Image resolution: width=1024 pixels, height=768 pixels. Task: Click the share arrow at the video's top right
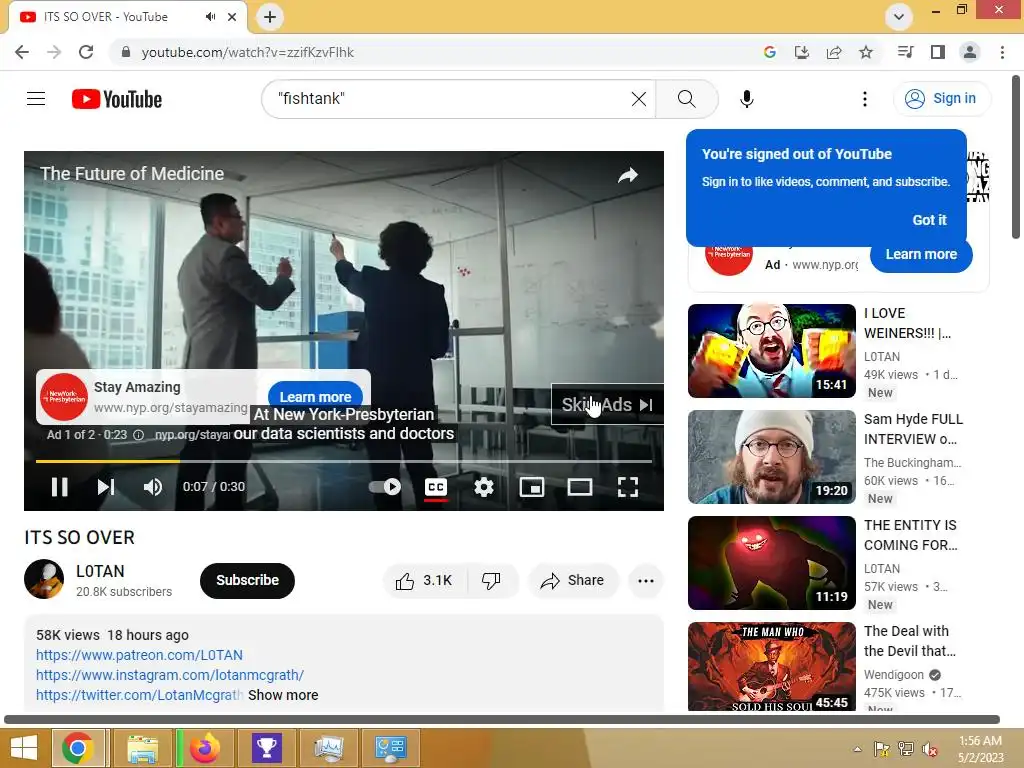(628, 175)
